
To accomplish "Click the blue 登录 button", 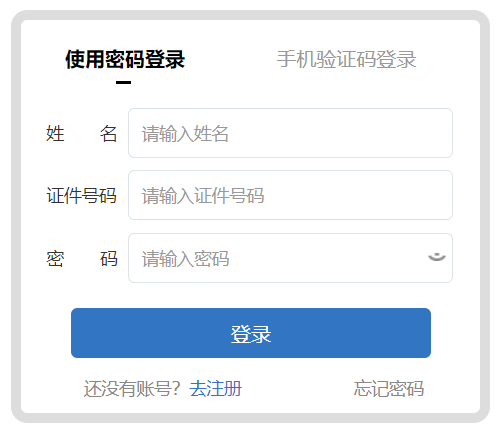I will click(x=251, y=333).
